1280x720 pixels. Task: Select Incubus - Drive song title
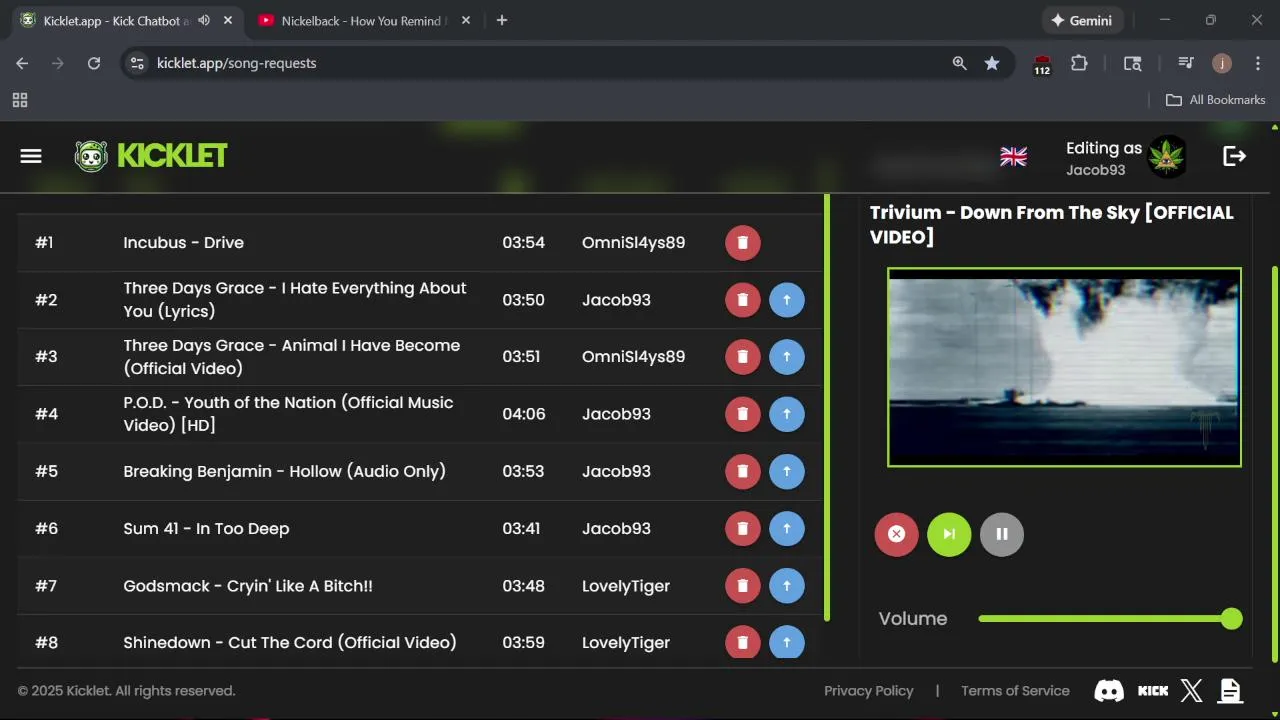point(183,243)
